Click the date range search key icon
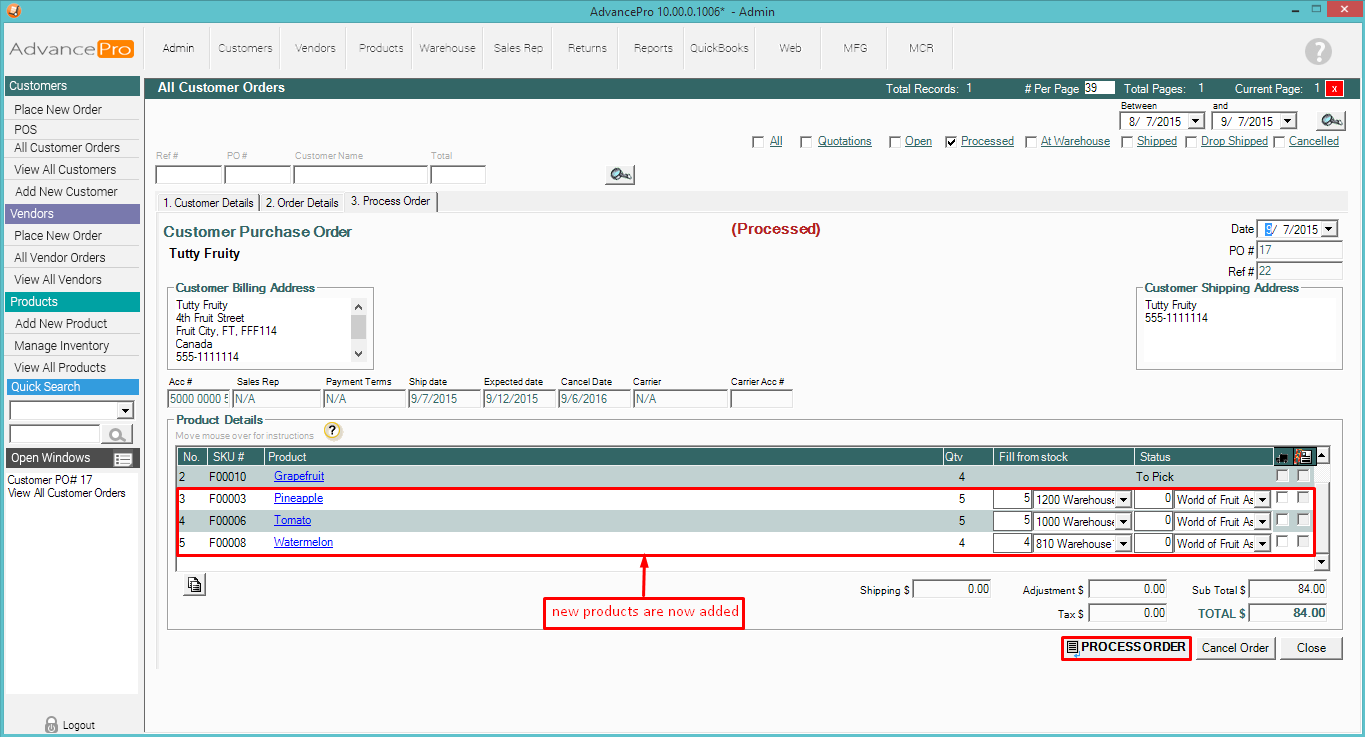Image resolution: width=1365 pixels, height=737 pixels. (1330, 121)
